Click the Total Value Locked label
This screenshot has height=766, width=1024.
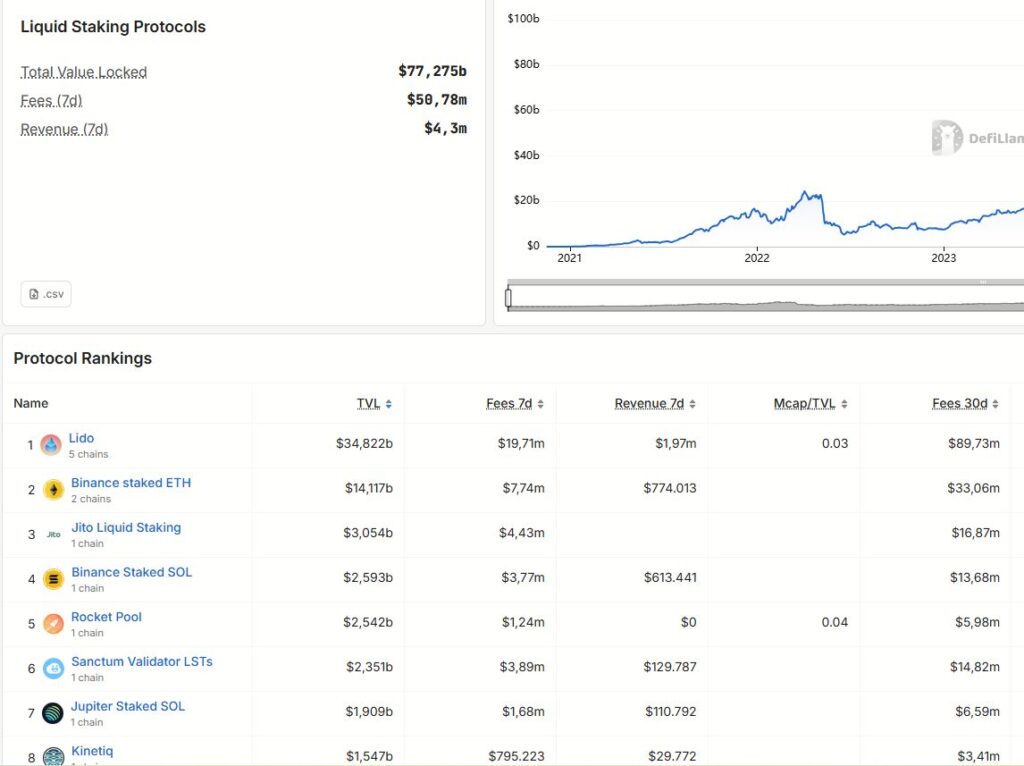point(84,72)
